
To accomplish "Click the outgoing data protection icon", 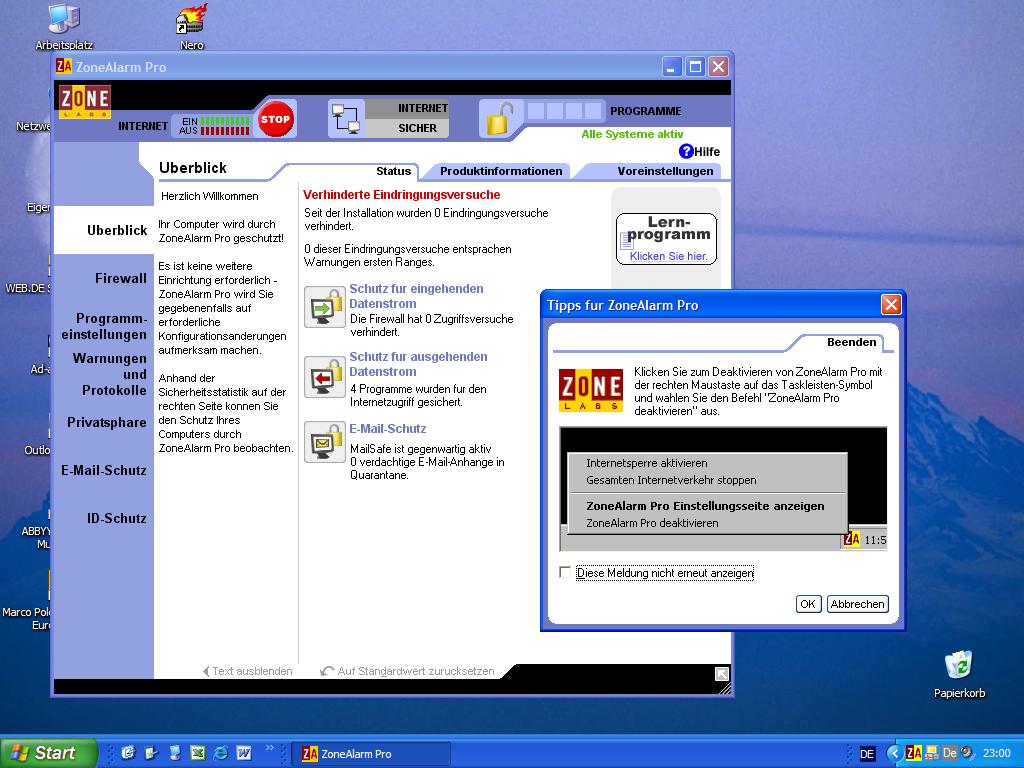I will click(325, 377).
